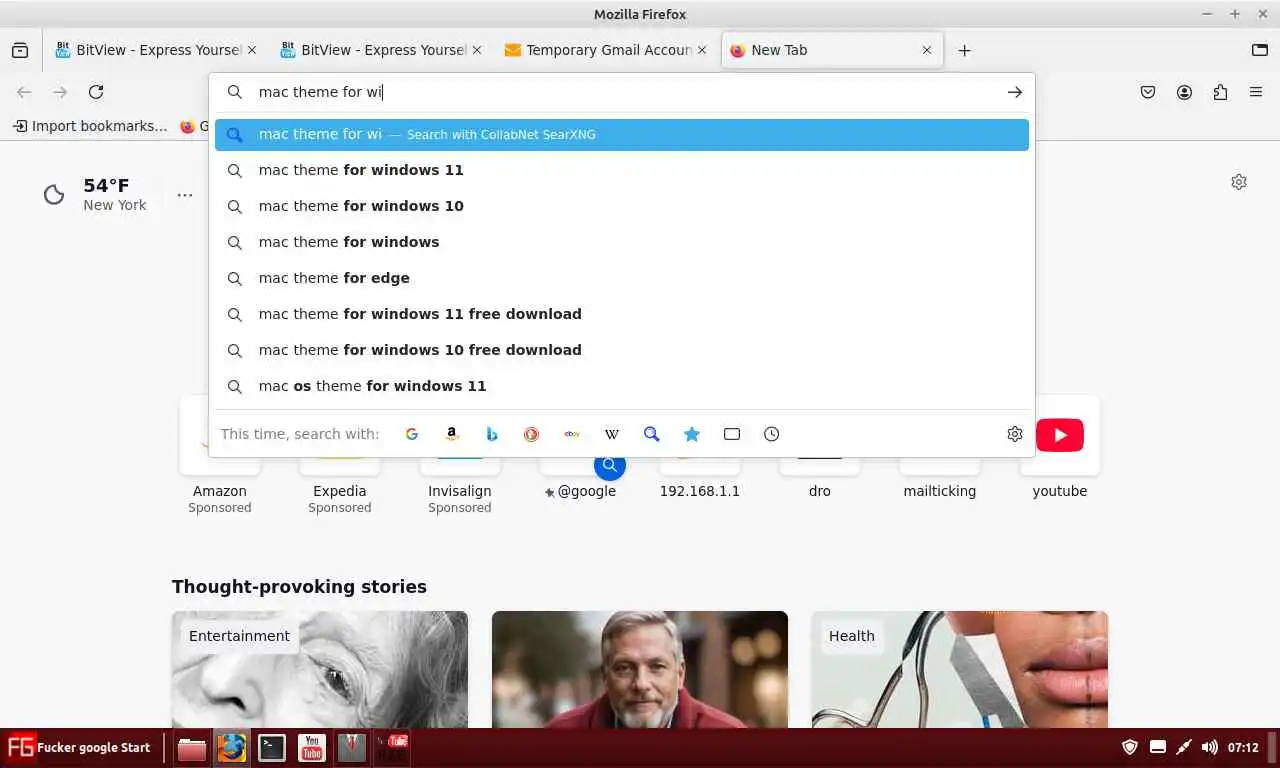Open weather widget options ellipsis
Viewport: 1280px width, 768px height.
[185, 195]
